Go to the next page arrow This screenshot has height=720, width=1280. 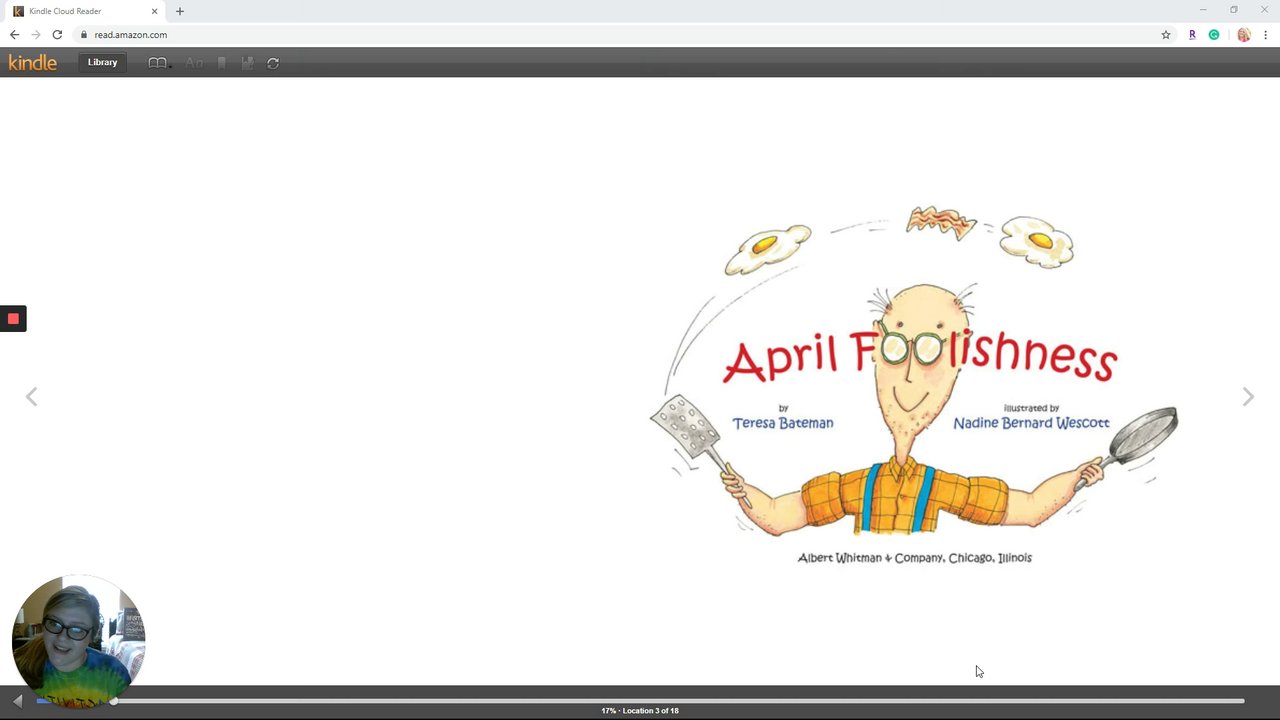coord(1248,397)
